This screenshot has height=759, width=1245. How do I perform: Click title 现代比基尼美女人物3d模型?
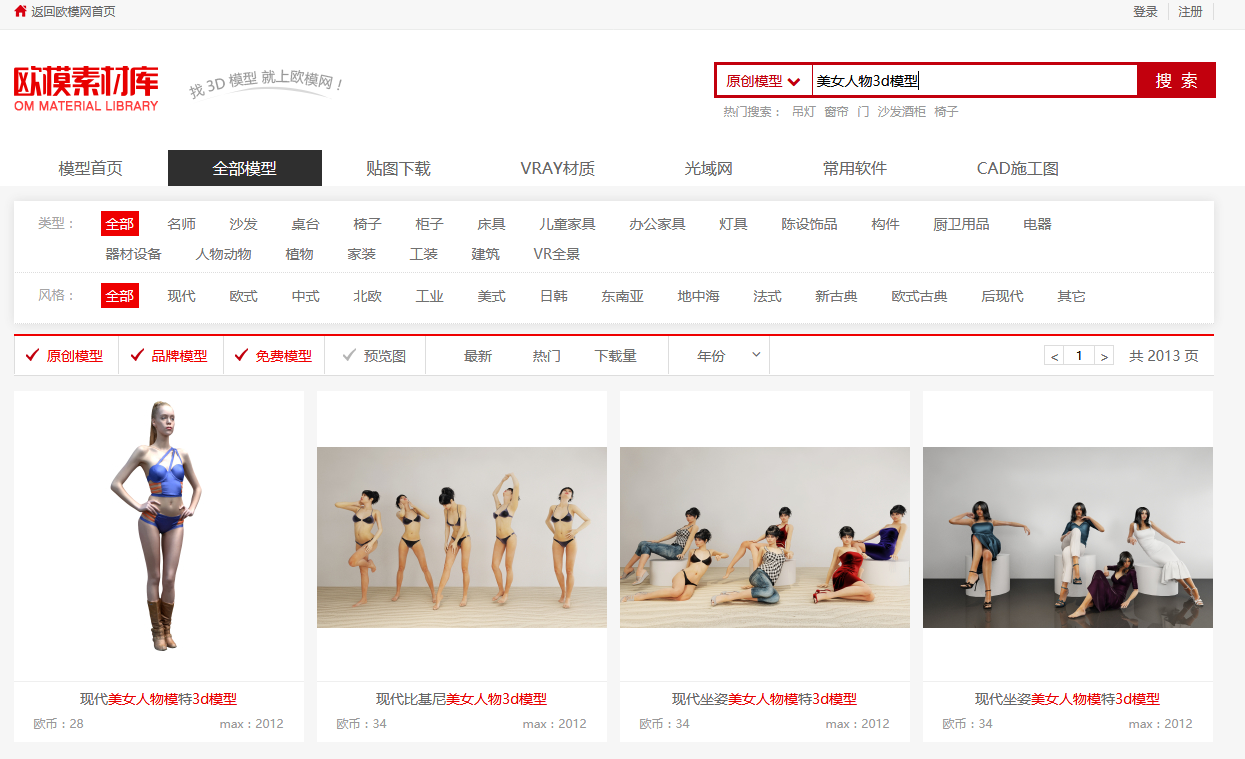pos(462,699)
